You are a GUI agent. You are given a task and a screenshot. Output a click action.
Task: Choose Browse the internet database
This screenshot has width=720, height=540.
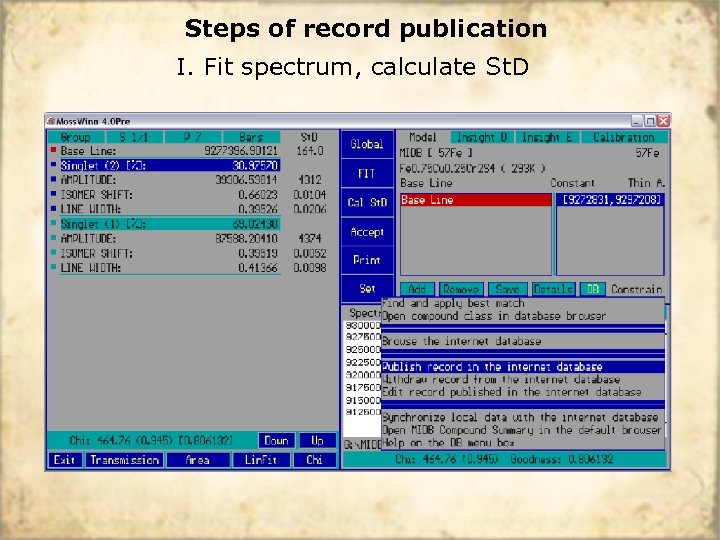[523, 341]
